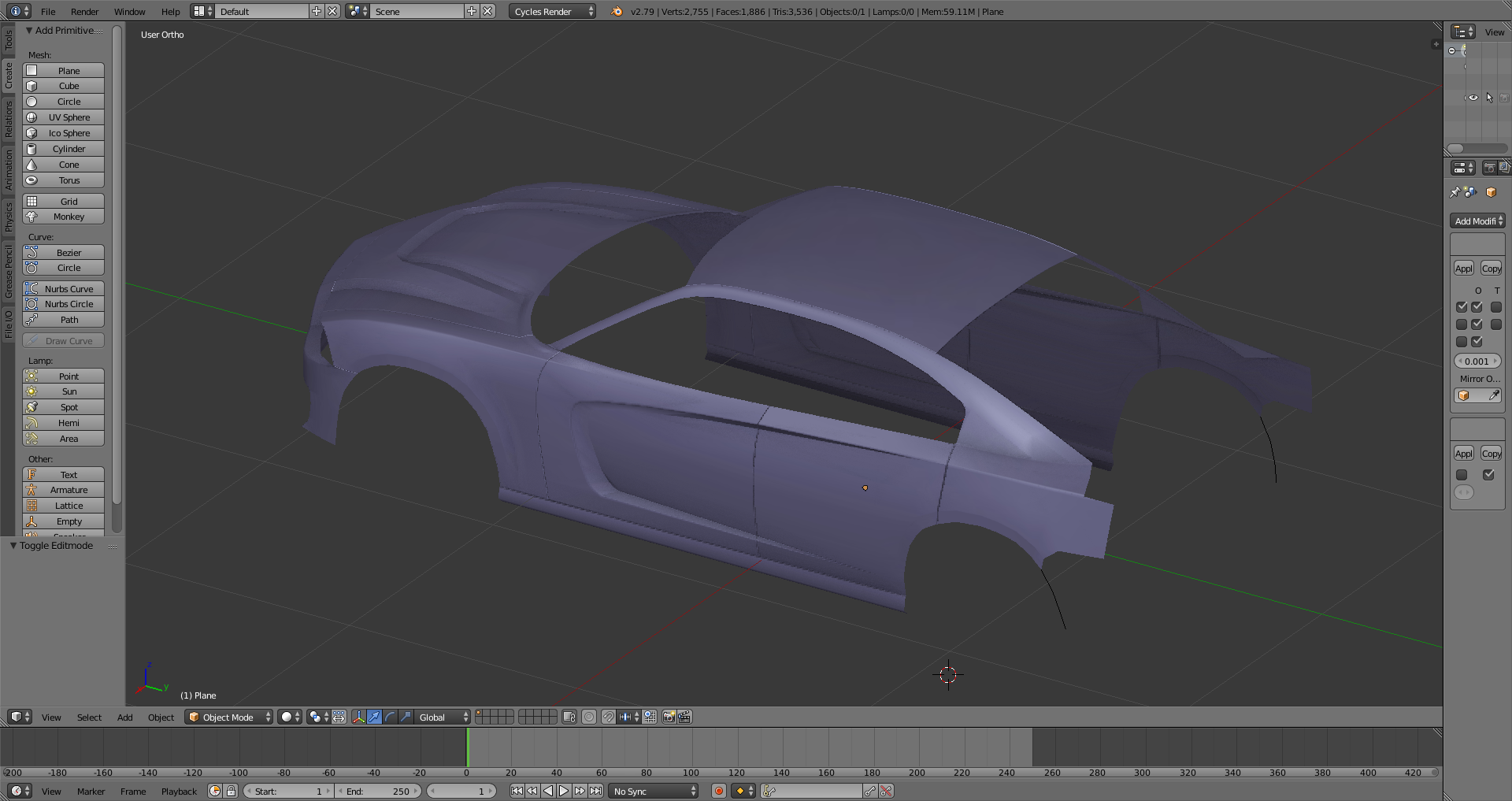Viewport: 1512px width, 801px height.
Task: Toggle the 3D manipulator widget icon
Action: click(x=358, y=717)
